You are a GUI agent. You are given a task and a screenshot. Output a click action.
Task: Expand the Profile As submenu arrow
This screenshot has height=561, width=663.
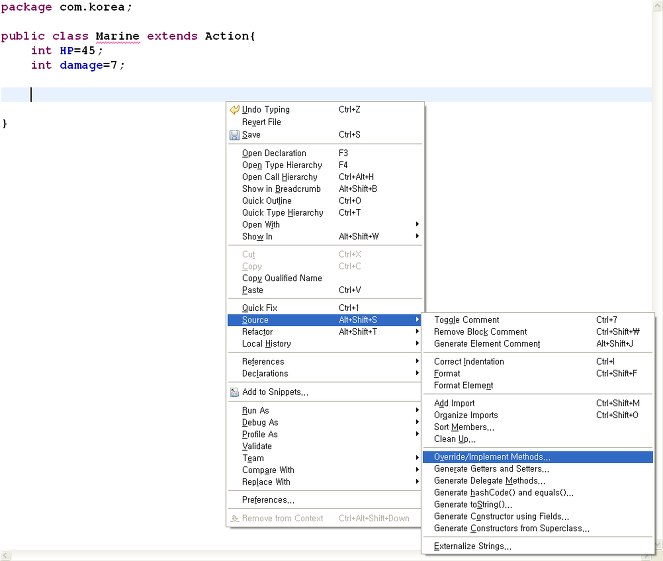point(417,434)
